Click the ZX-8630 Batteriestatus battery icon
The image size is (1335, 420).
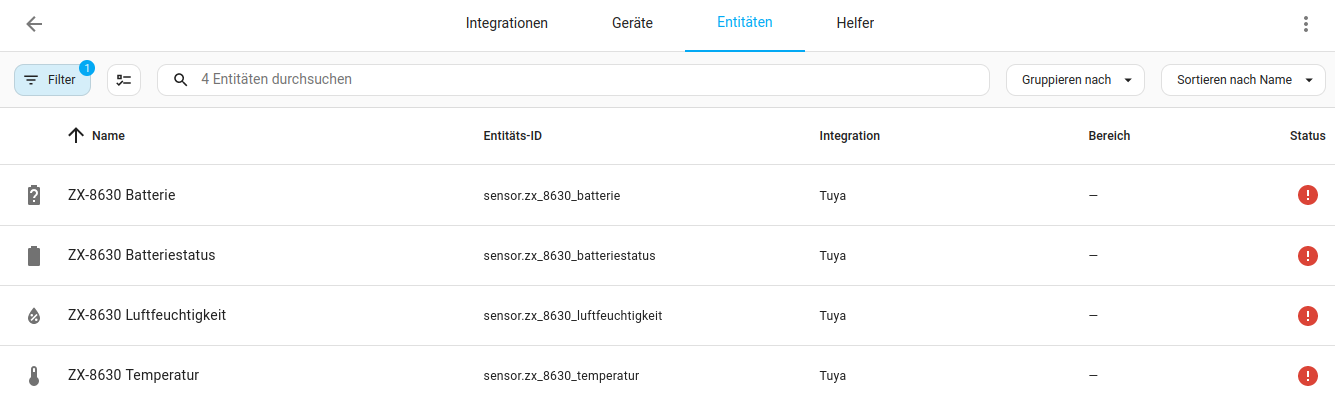pos(34,256)
